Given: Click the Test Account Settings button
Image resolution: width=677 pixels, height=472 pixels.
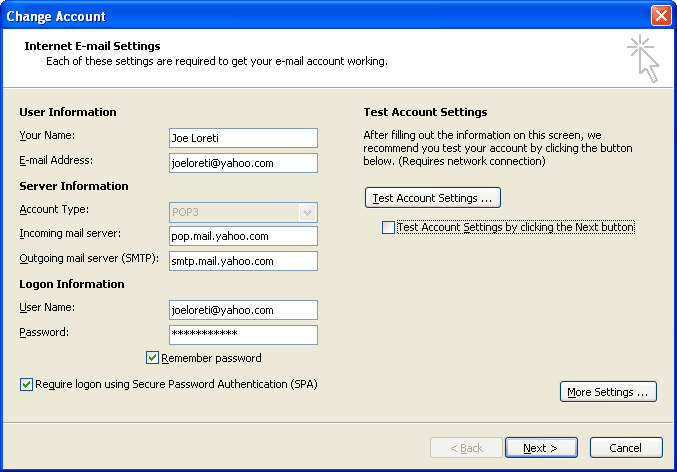Looking at the screenshot, I should pos(433,198).
